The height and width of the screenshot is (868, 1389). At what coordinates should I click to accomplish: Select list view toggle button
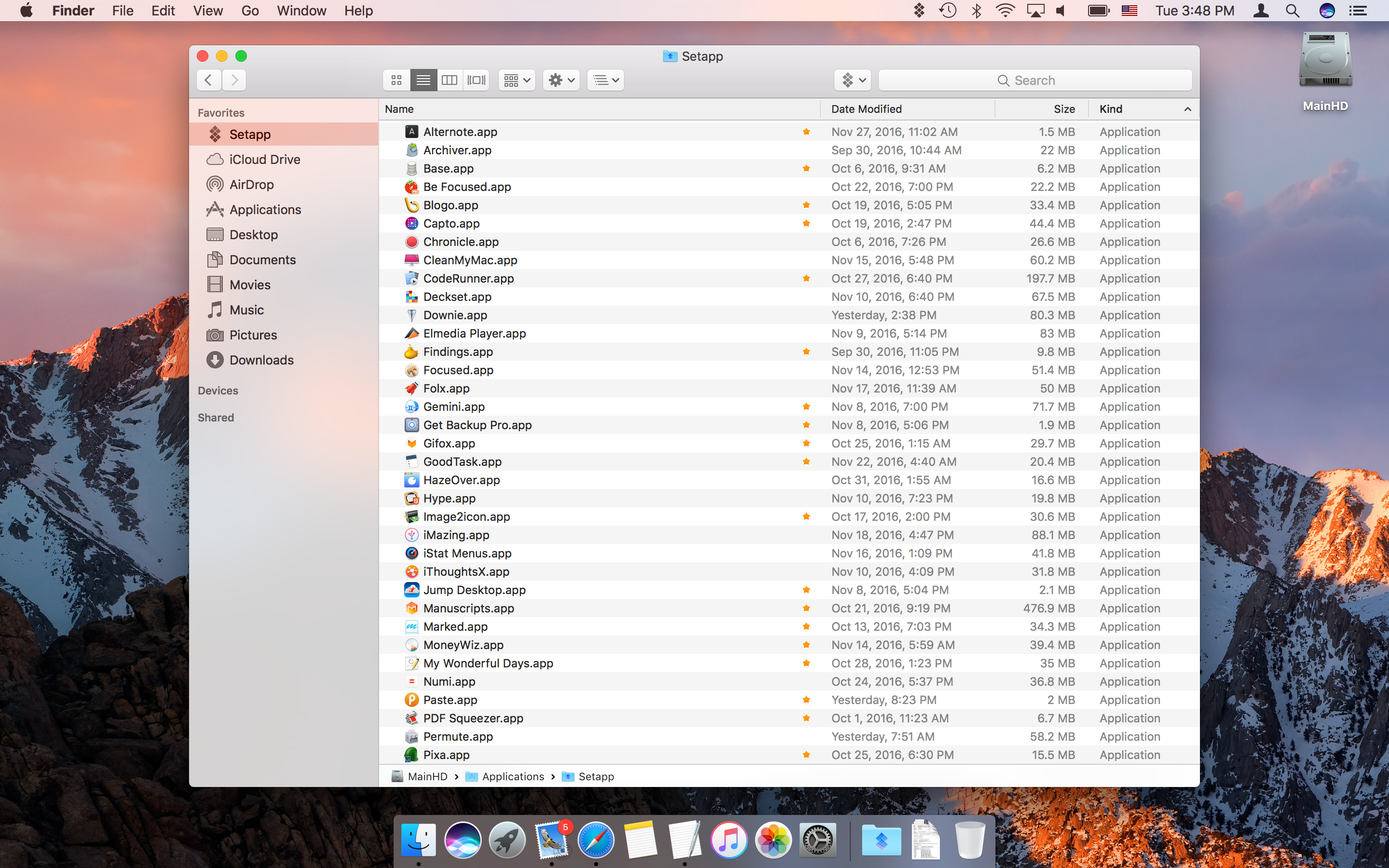[423, 81]
